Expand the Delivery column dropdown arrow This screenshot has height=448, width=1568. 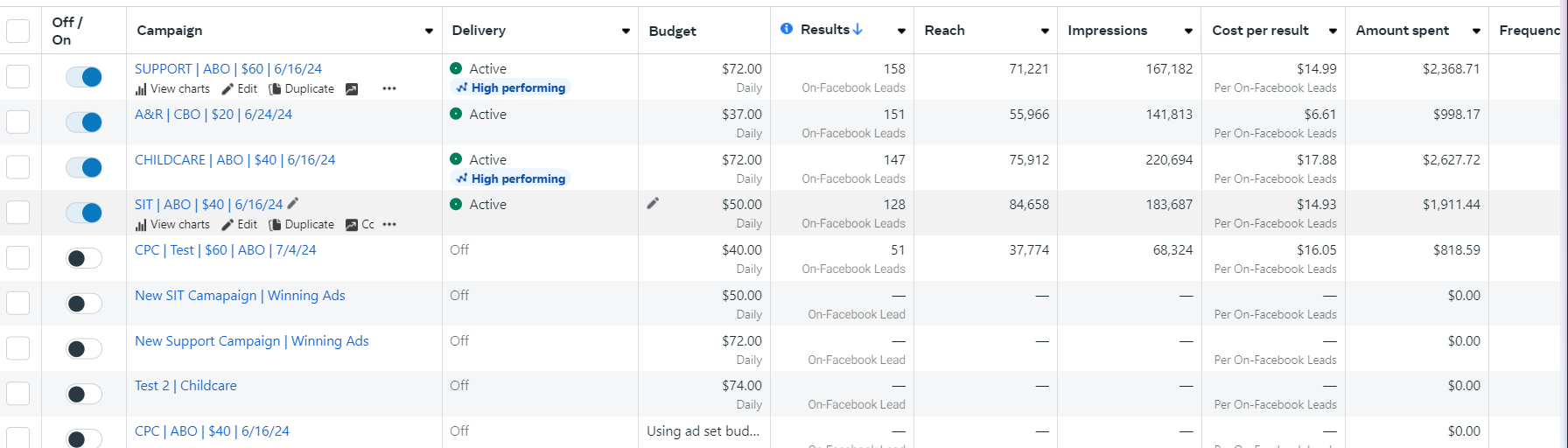point(626,31)
